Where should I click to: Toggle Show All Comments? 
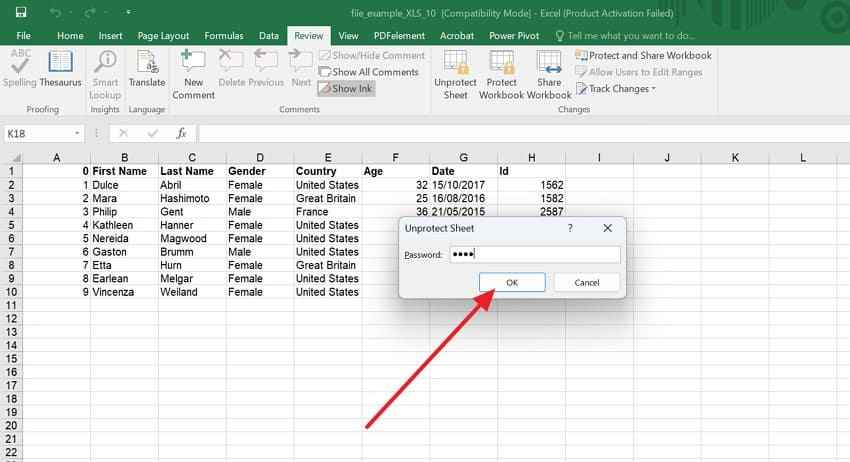click(369, 72)
